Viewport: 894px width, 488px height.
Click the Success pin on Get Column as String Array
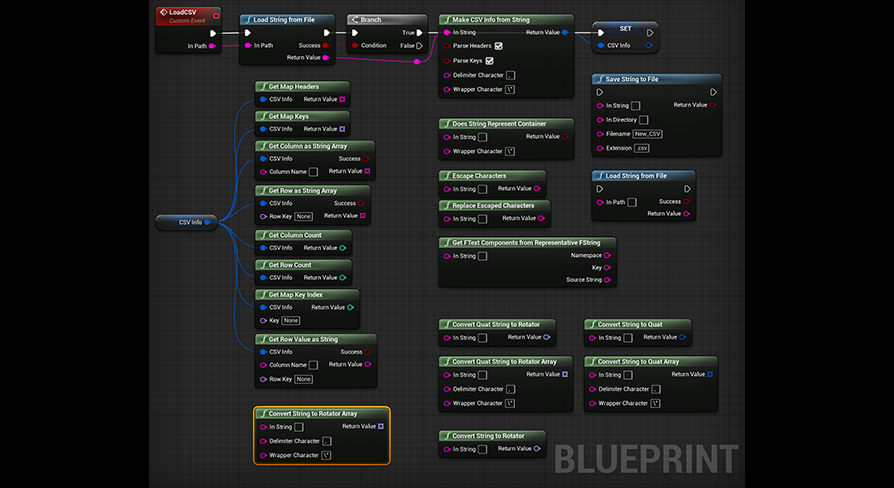(x=367, y=158)
